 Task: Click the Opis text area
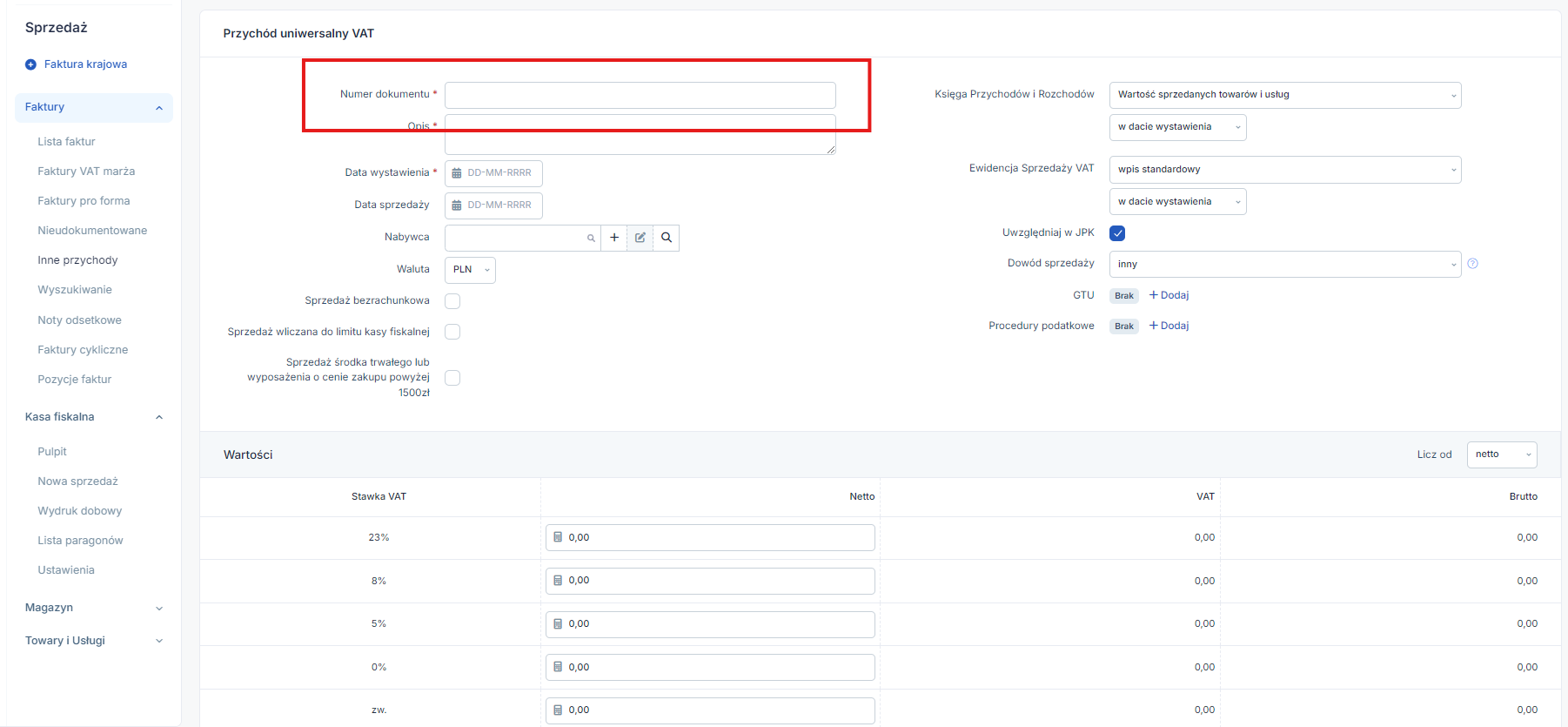(x=640, y=135)
